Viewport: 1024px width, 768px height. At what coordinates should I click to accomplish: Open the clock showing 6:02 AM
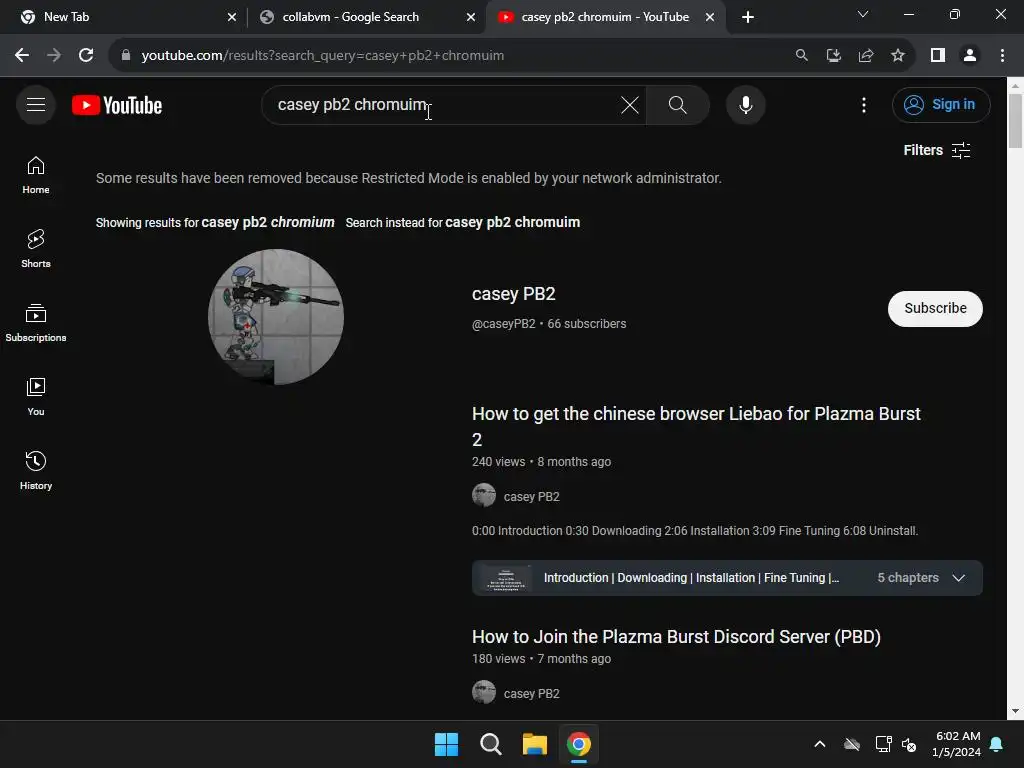point(957,744)
